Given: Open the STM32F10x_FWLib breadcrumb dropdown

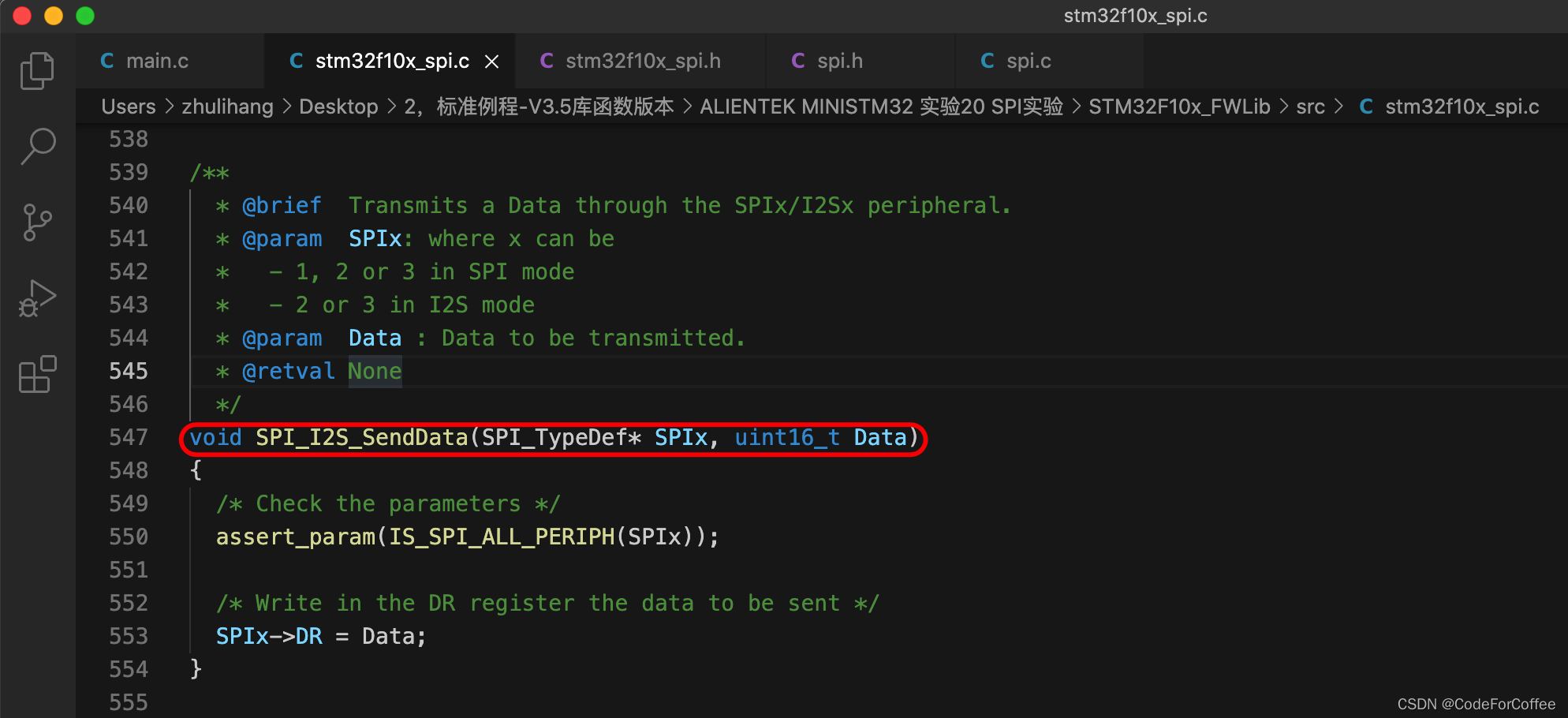Looking at the screenshot, I should click(1179, 107).
